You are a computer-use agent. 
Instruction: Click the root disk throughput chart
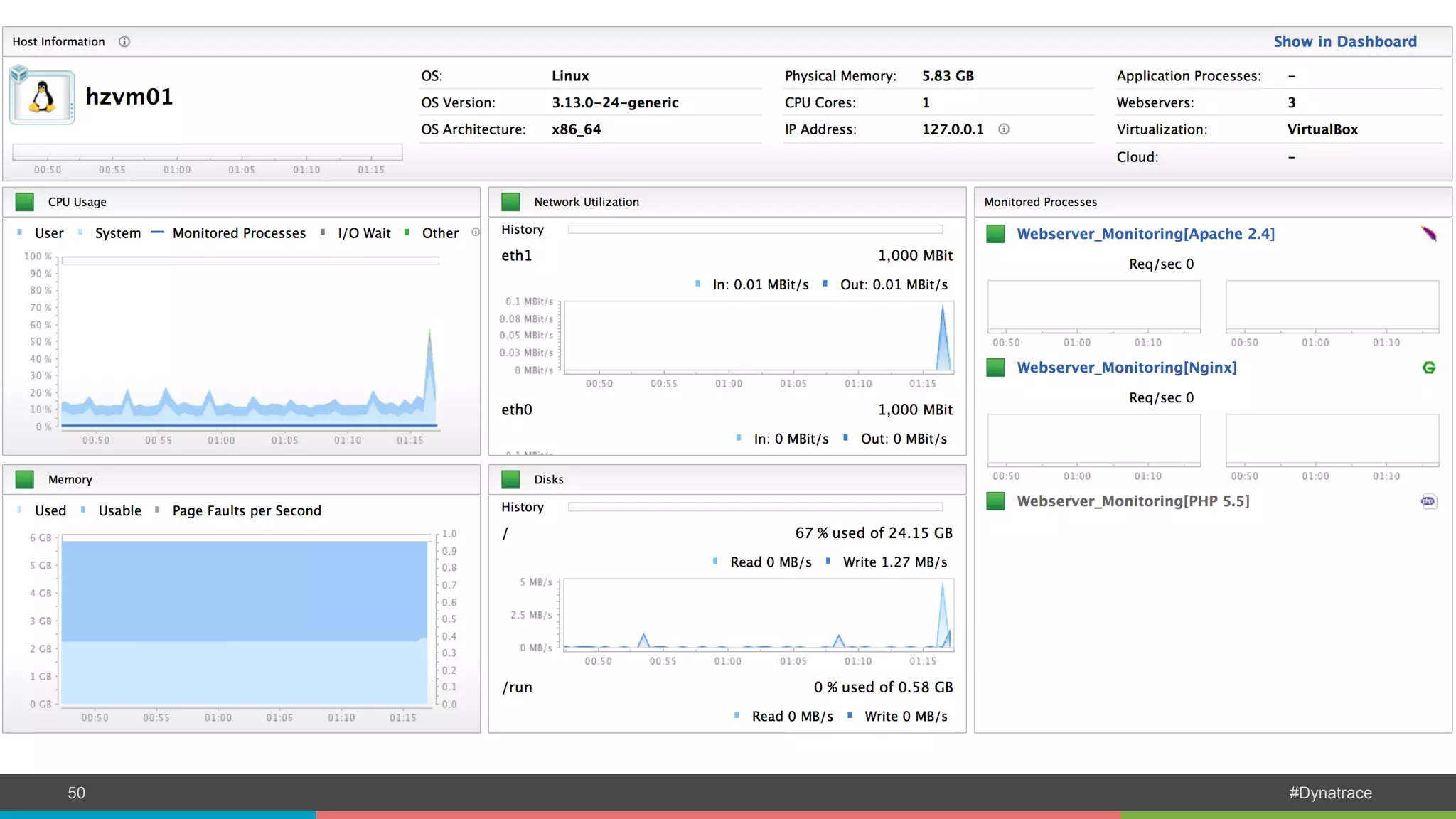(759, 614)
